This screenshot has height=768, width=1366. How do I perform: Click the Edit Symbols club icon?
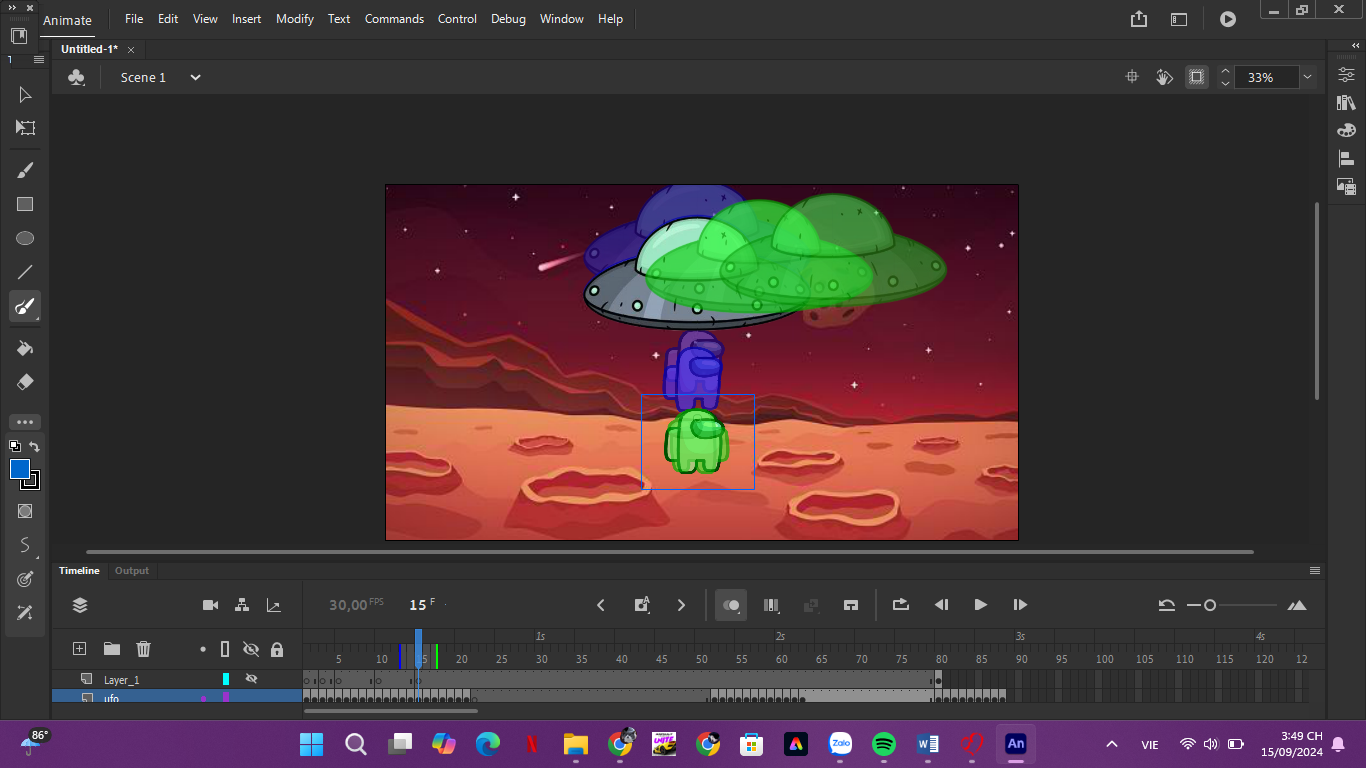(x=76, y=77)
